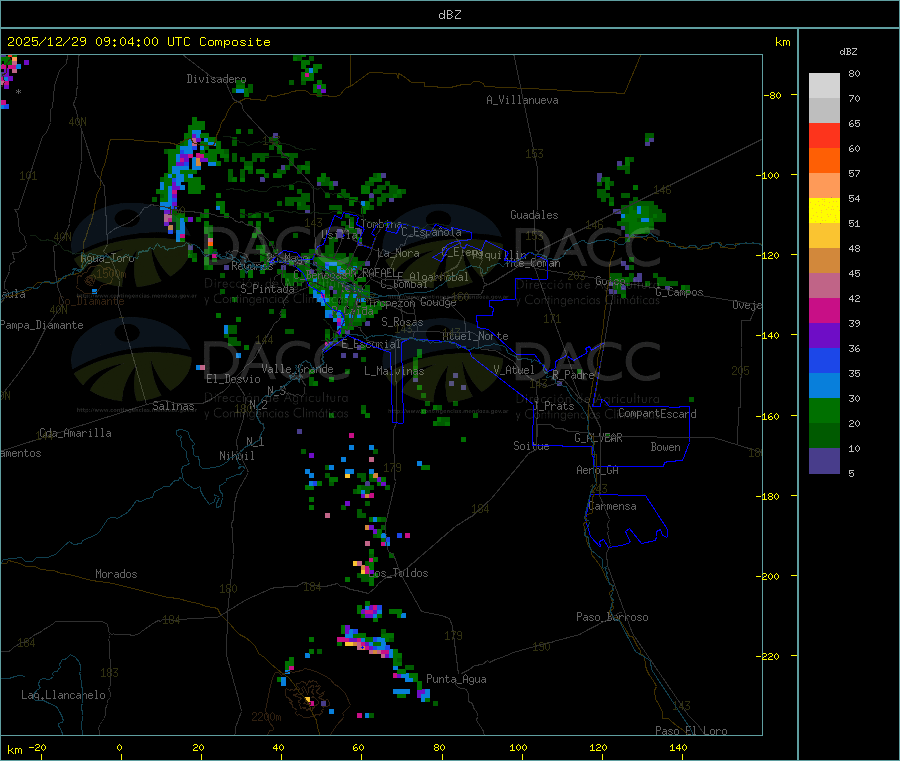Click the Algarrobal map label

tap(439, 277)
